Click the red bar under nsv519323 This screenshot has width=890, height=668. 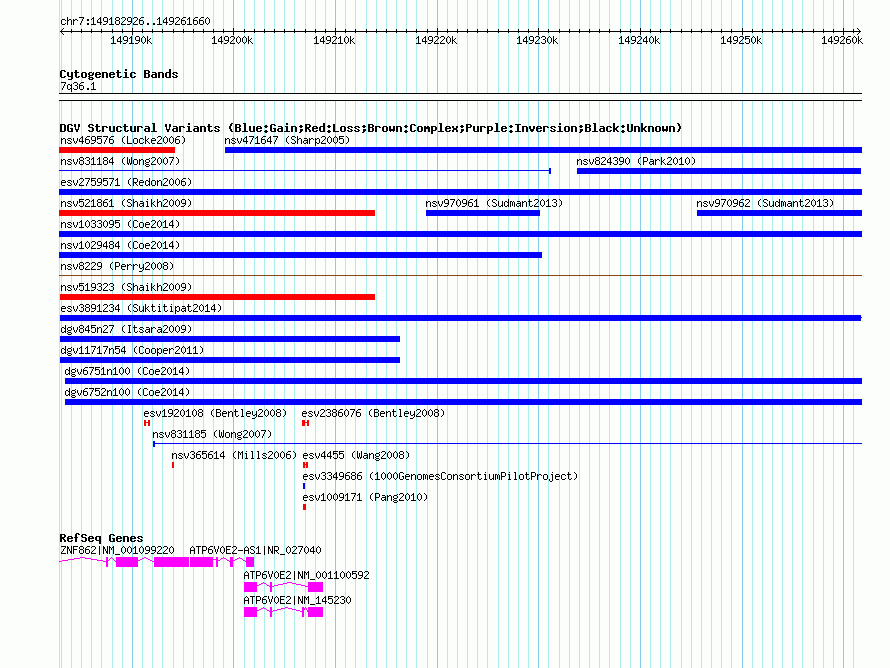[217, 297]
